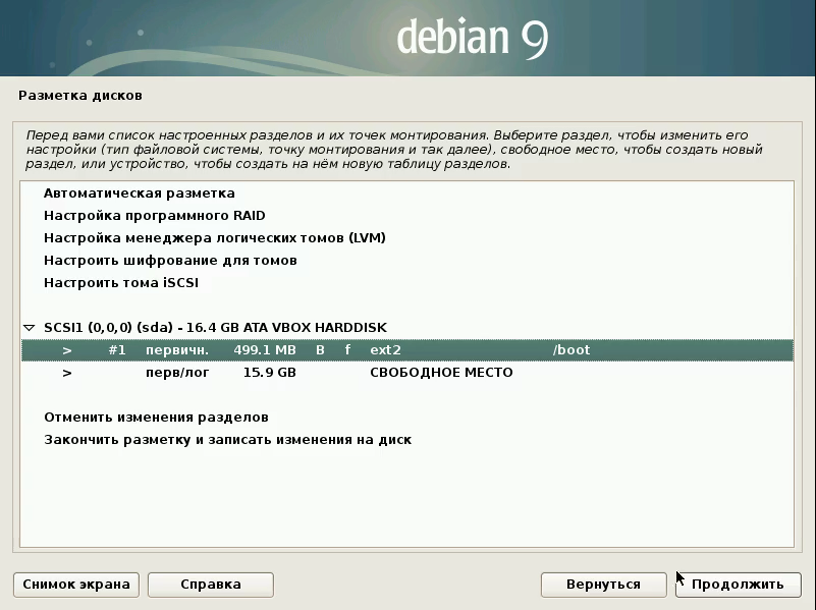The width and height of the screenshot is (816, 610).
Task: Select the SCSI1 (sda) VBOX HARDDISK row
Action: (x=215, y=328)
